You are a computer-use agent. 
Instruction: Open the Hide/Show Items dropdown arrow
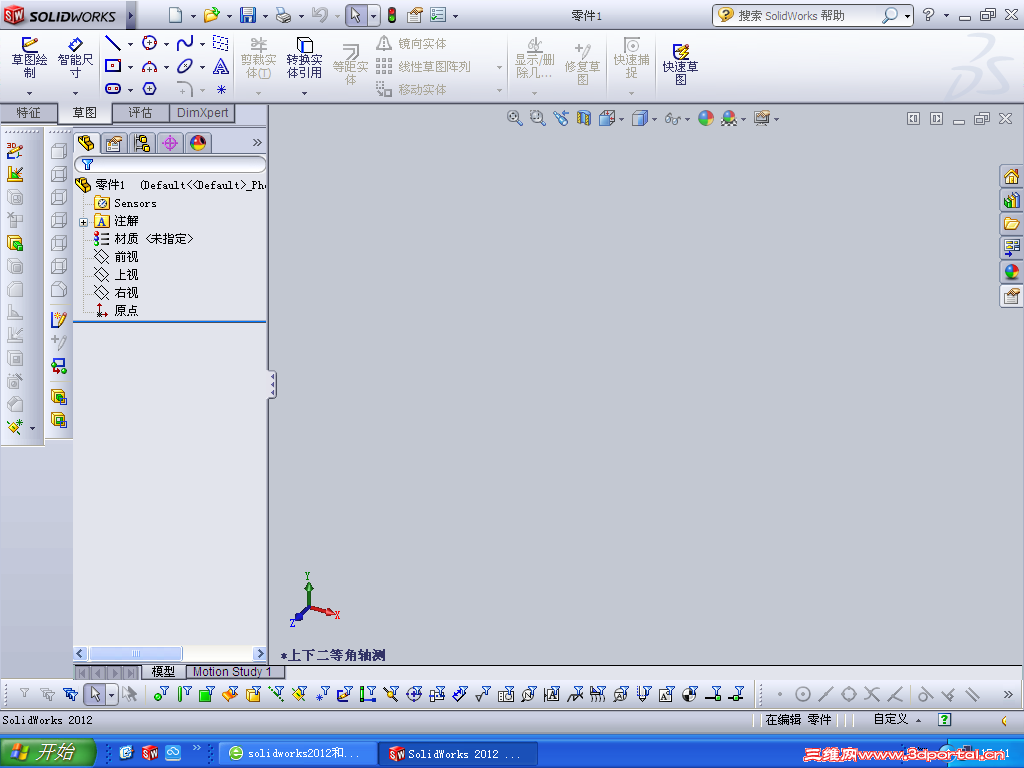click(x=688, y=120)
